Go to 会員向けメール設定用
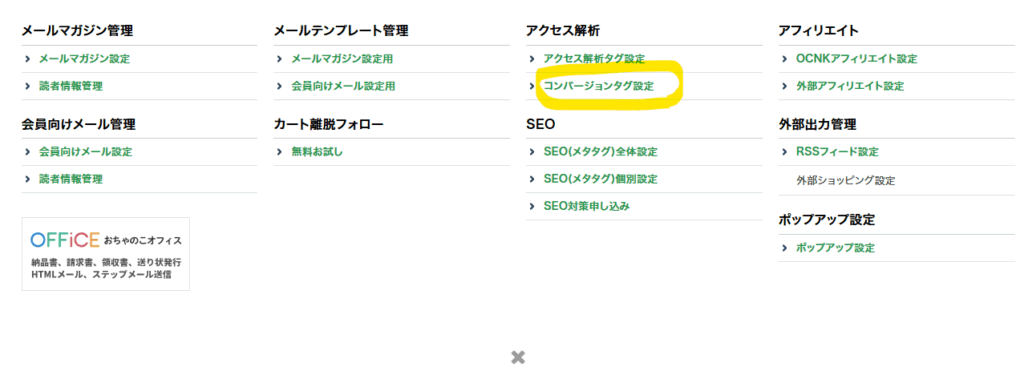This screenshot has width=1024, height=375. click(x=343, y=86)
